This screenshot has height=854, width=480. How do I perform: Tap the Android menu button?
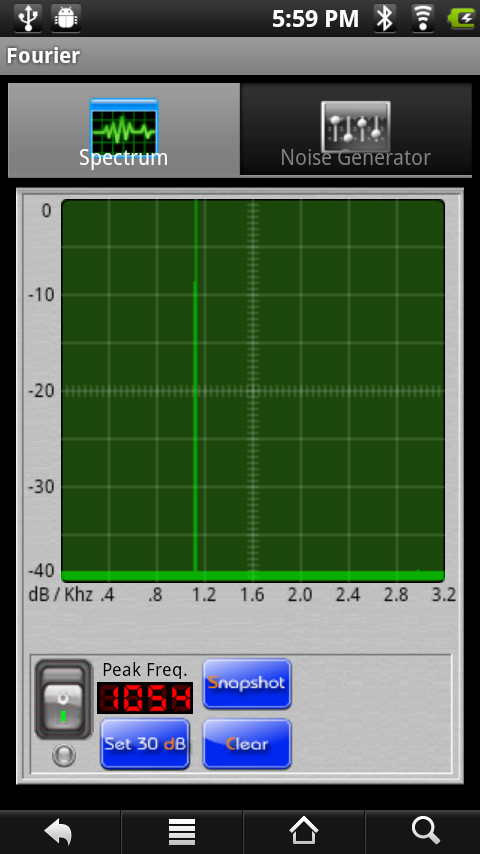coord(181,832)
